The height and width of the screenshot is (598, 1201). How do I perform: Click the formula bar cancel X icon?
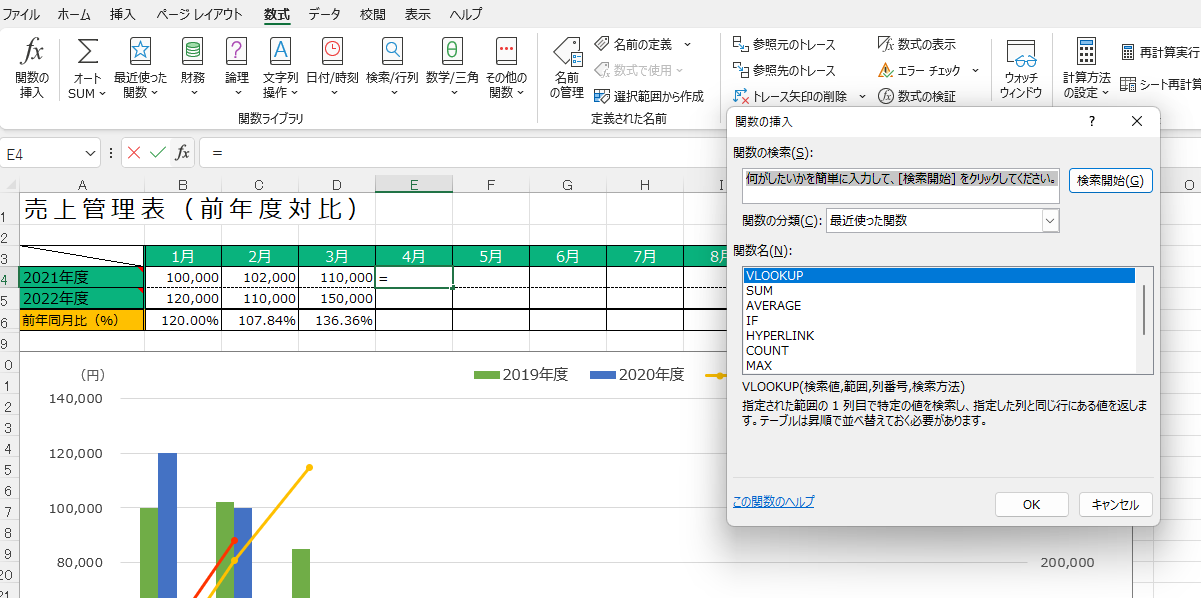pyautogui.click(x=134, y=153)
